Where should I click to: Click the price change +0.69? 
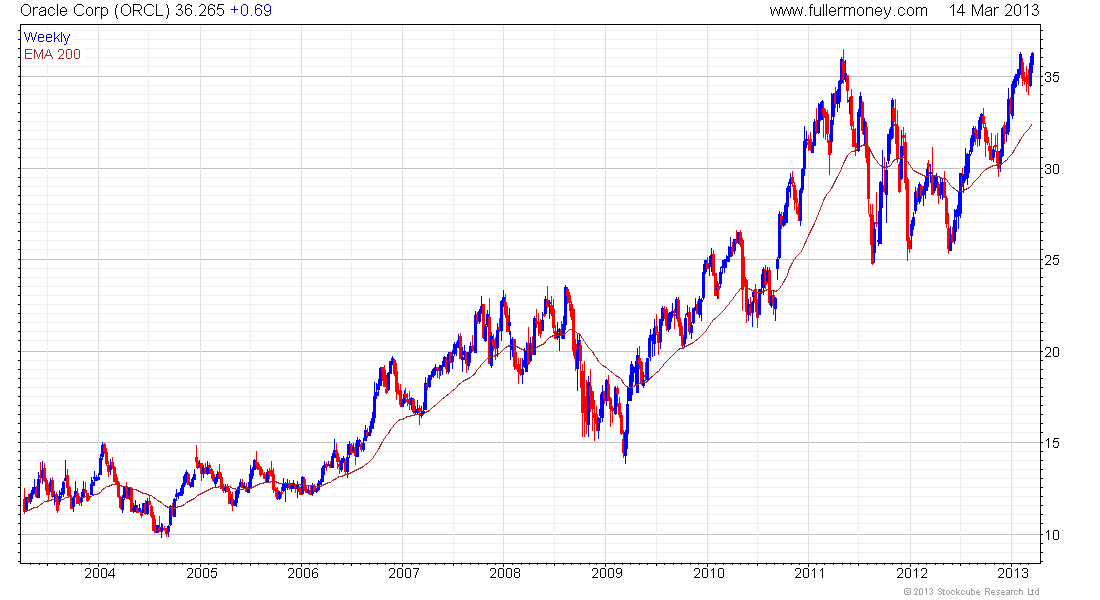tap(251, 11)
